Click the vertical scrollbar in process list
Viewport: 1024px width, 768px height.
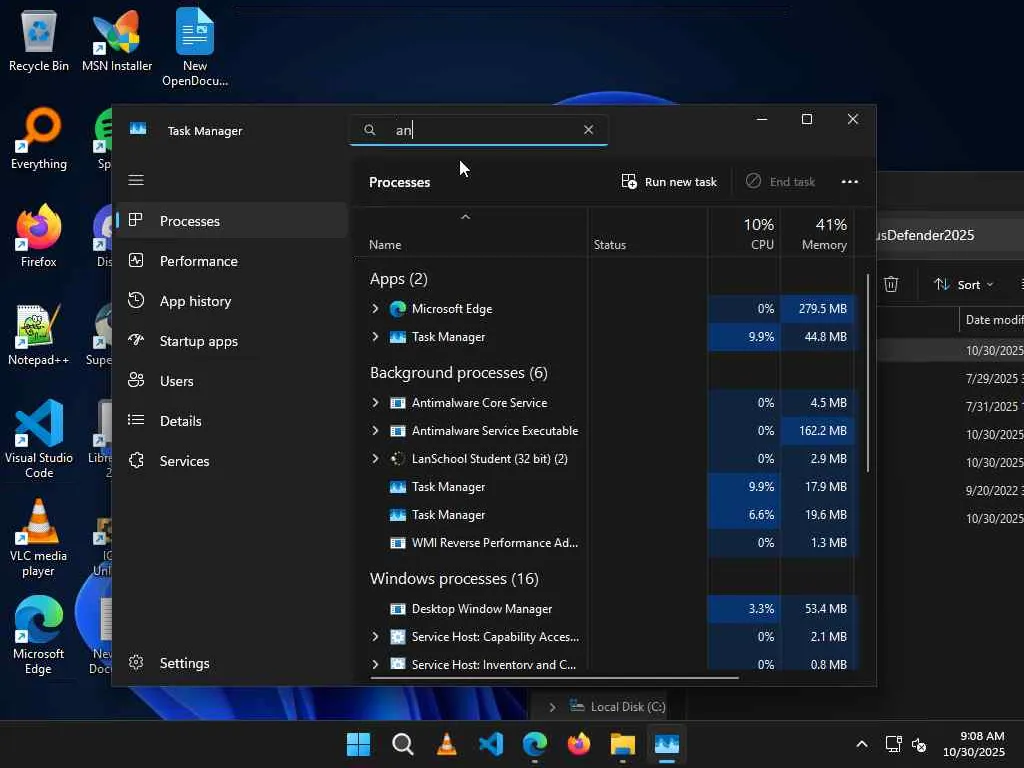(x=867, y=372)
